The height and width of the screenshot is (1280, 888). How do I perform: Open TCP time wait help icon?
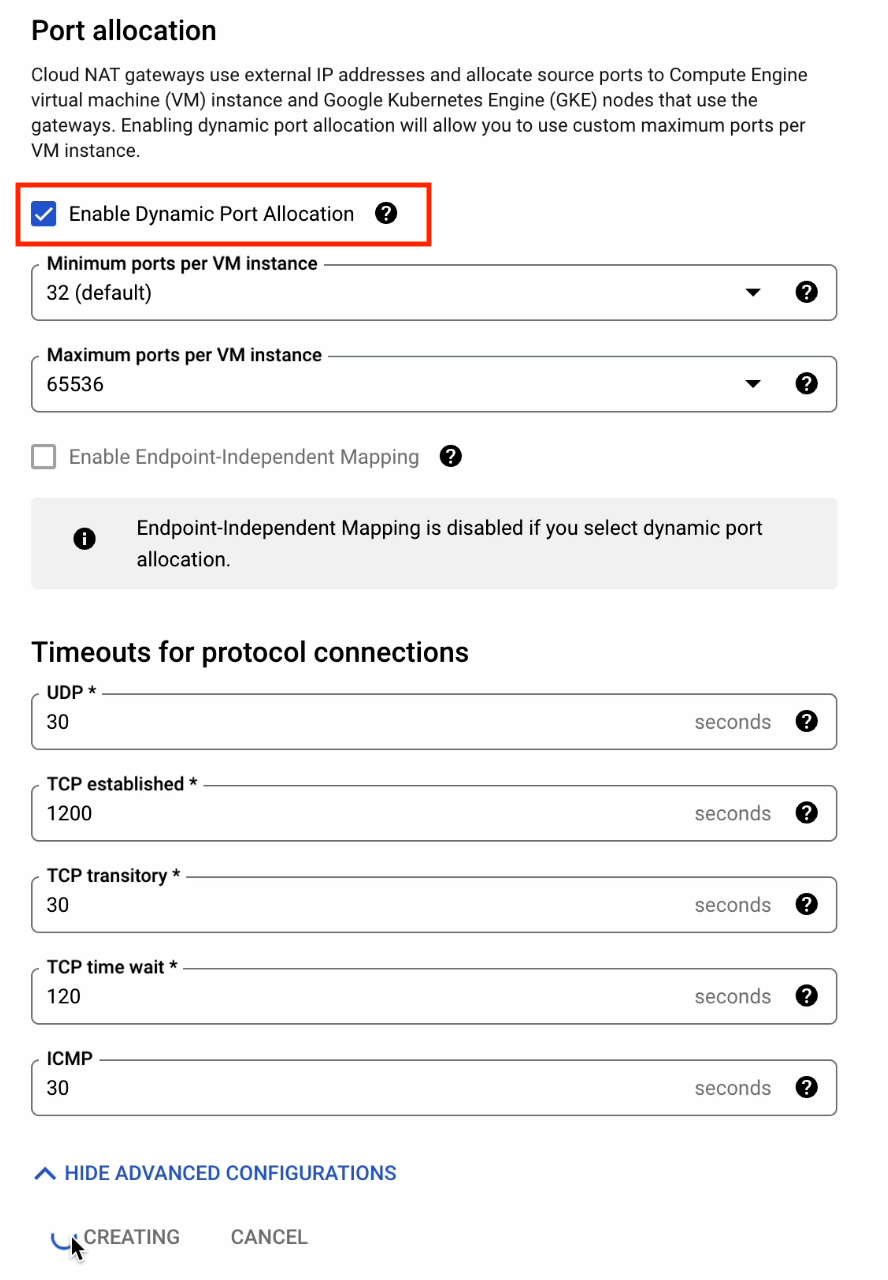point(806,995)
